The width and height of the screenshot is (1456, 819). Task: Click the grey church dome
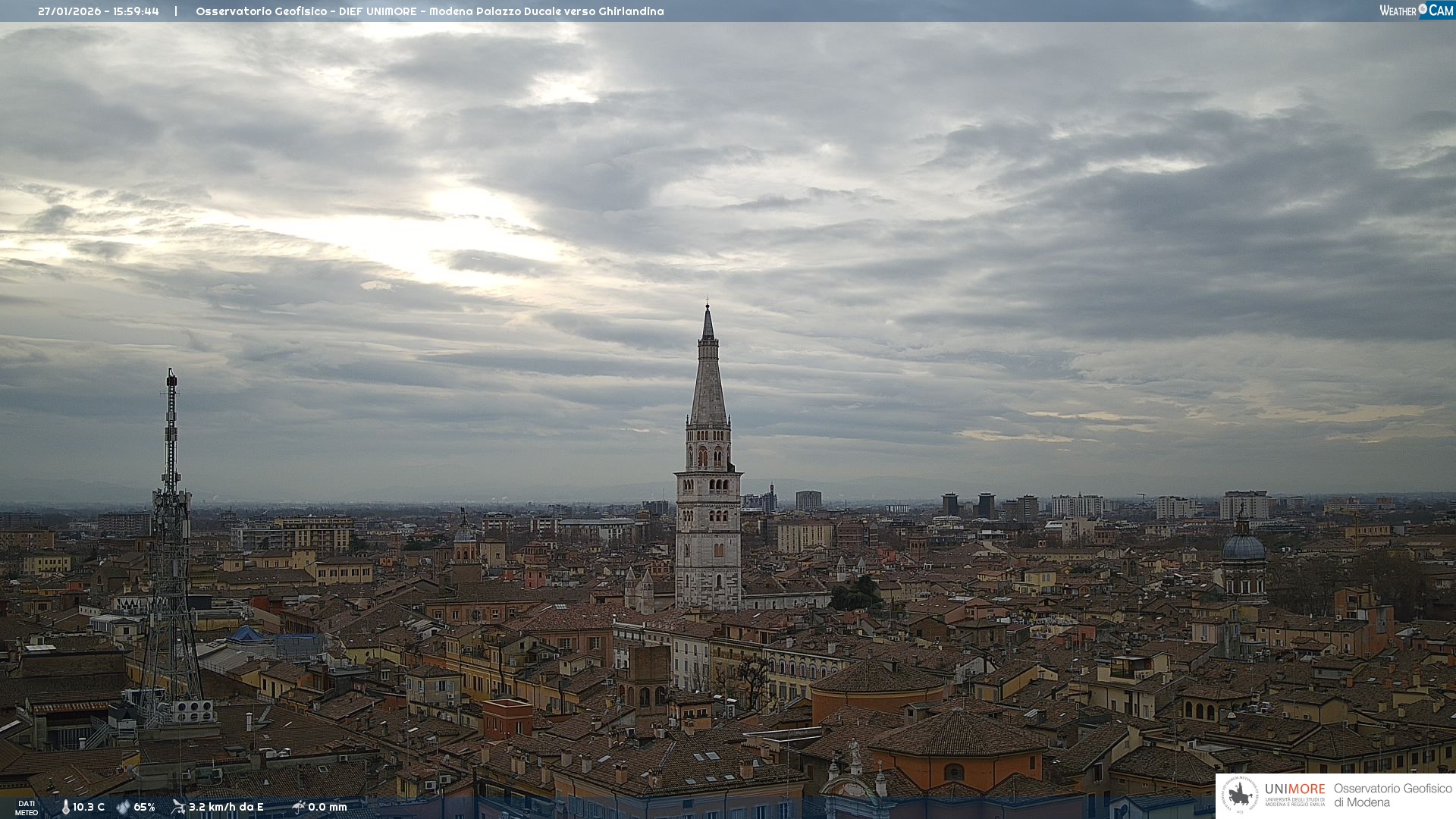[x=1243, y=548]
